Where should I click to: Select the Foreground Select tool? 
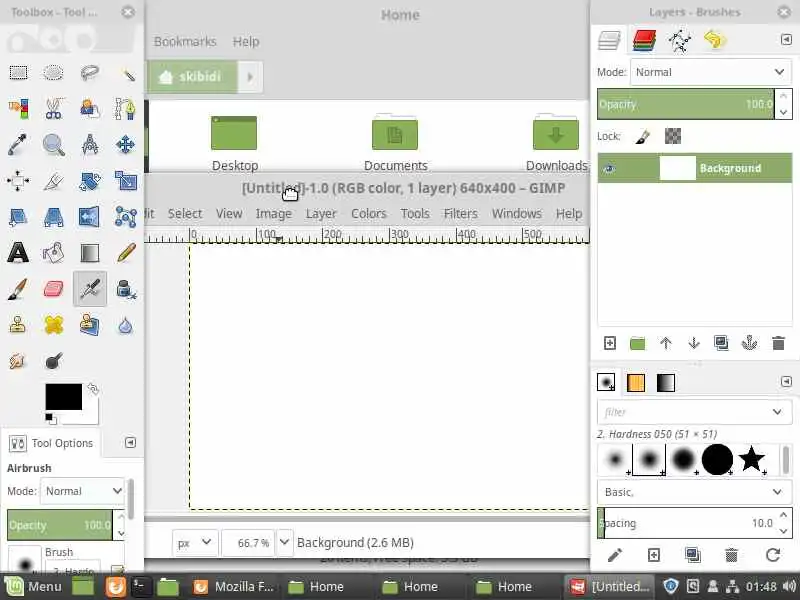[x=90, y=109]
